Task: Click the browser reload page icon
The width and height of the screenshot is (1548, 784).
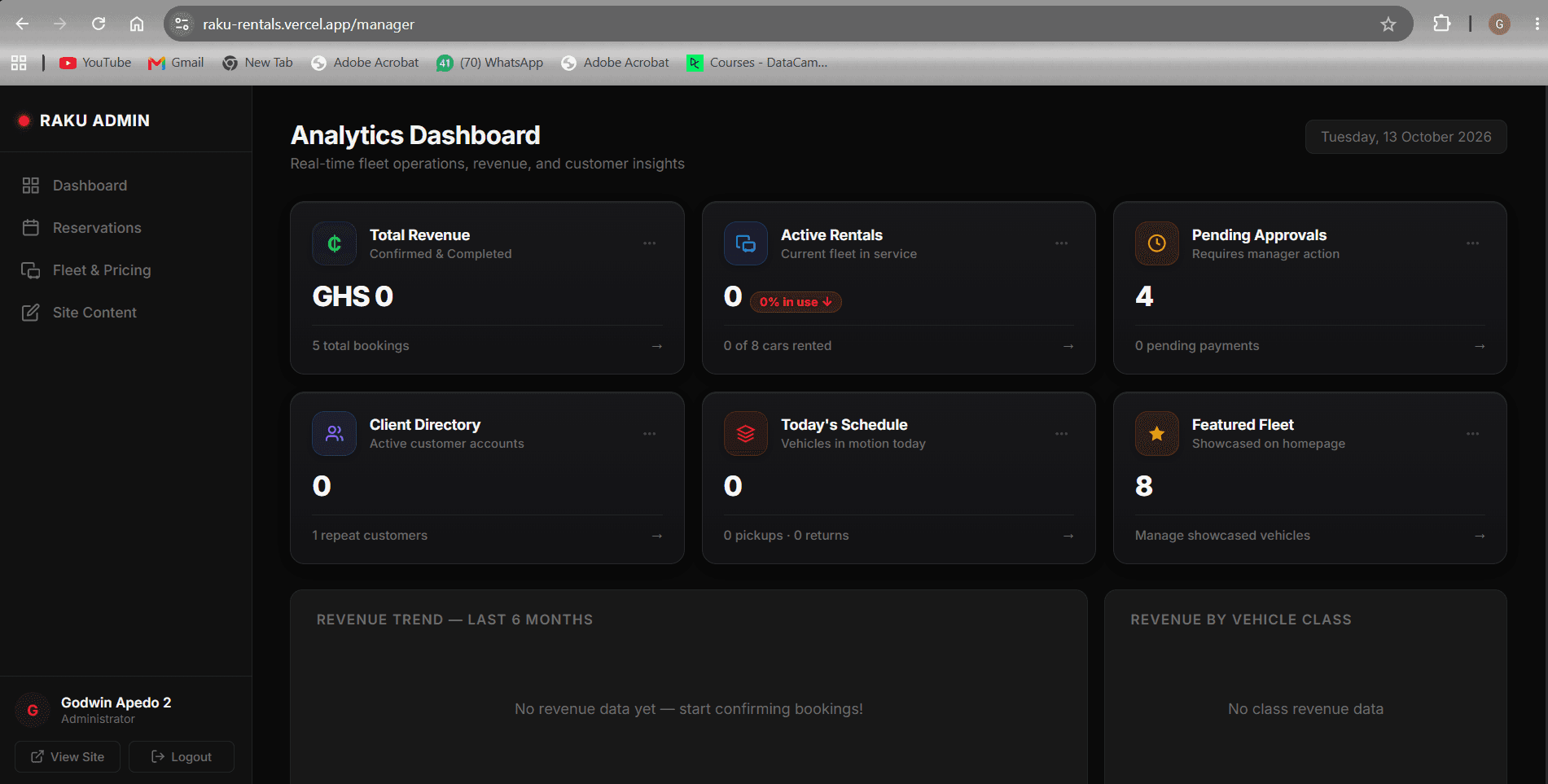Action: coord(99,24)
